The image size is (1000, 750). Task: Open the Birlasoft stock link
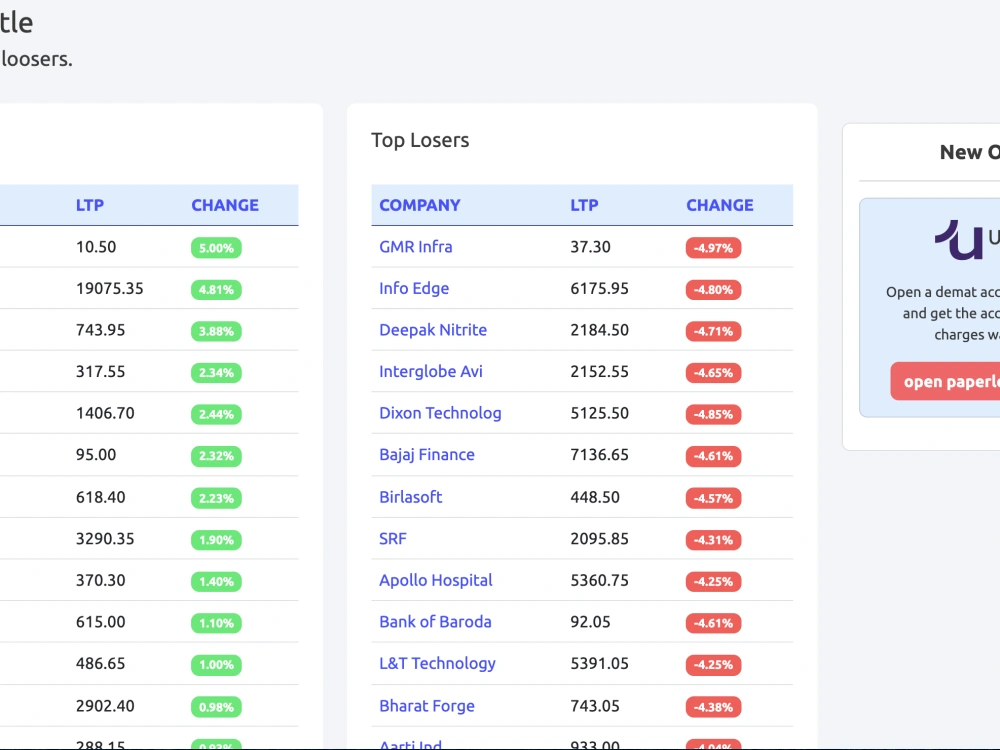411,497
